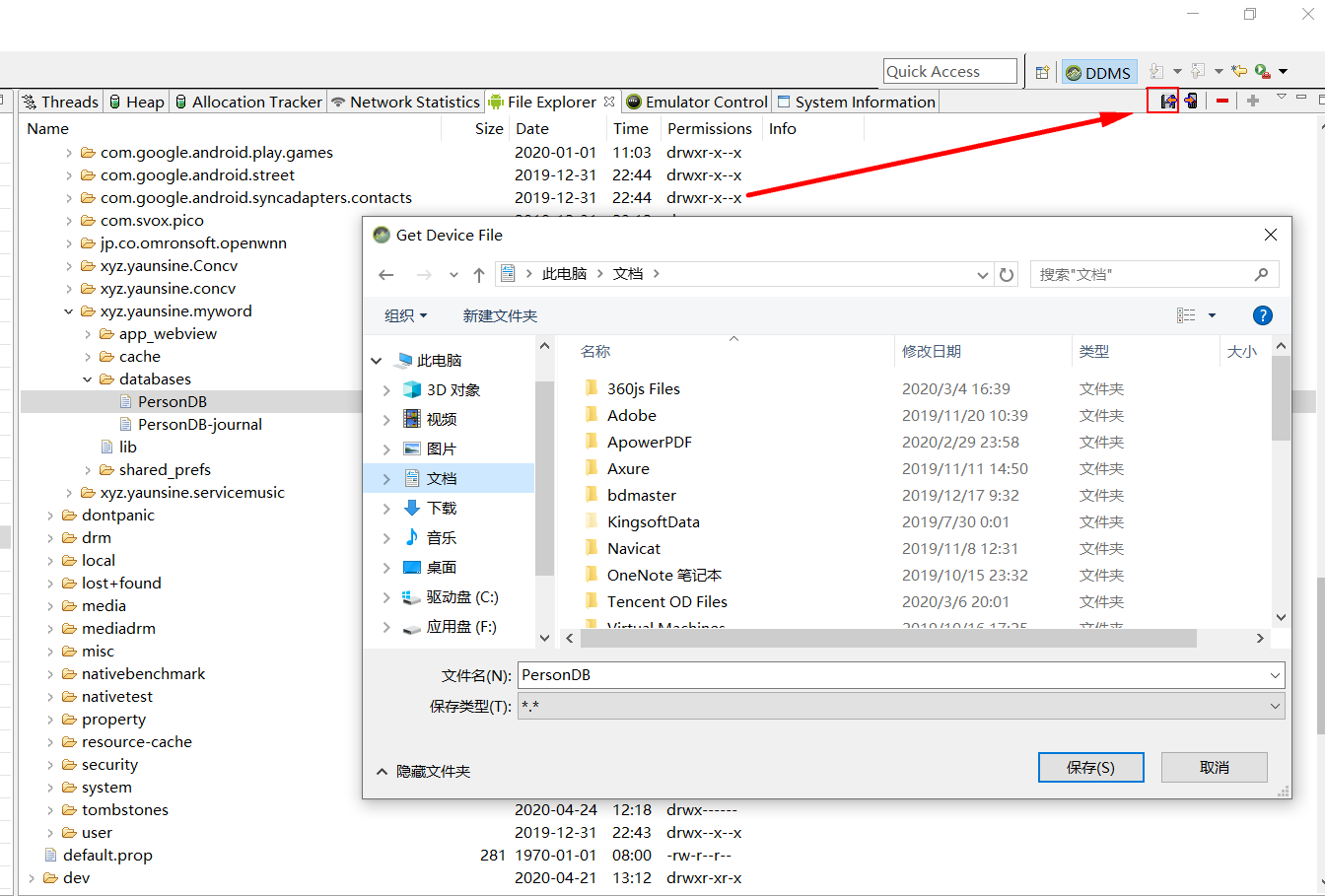Click the Help question mark in the dialog
This screenshot has height=896, width=1325.
[1263, 314]
